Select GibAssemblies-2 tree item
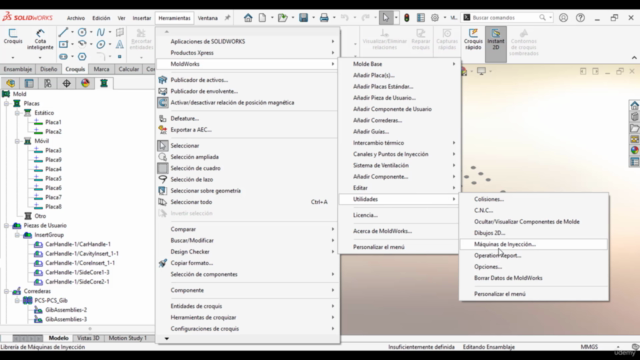640x360 pixels. click(66, 310)
